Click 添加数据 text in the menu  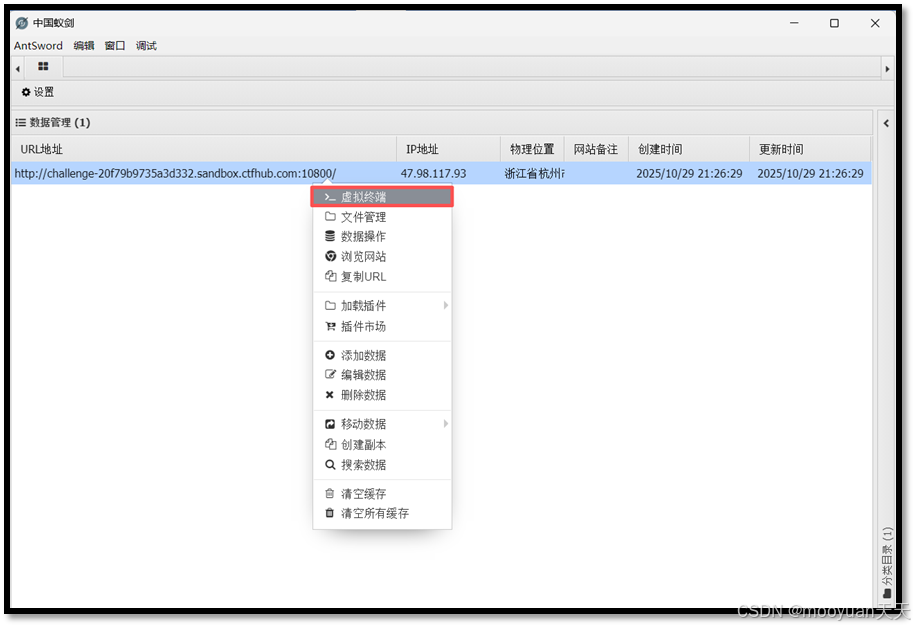tap(364, 356)
